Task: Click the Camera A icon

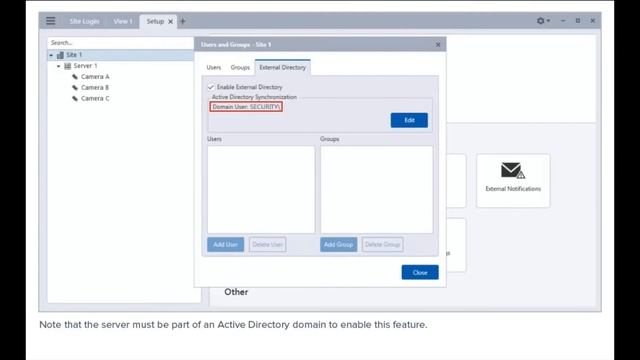Action: pyautogui.click(x=75, y=77)
